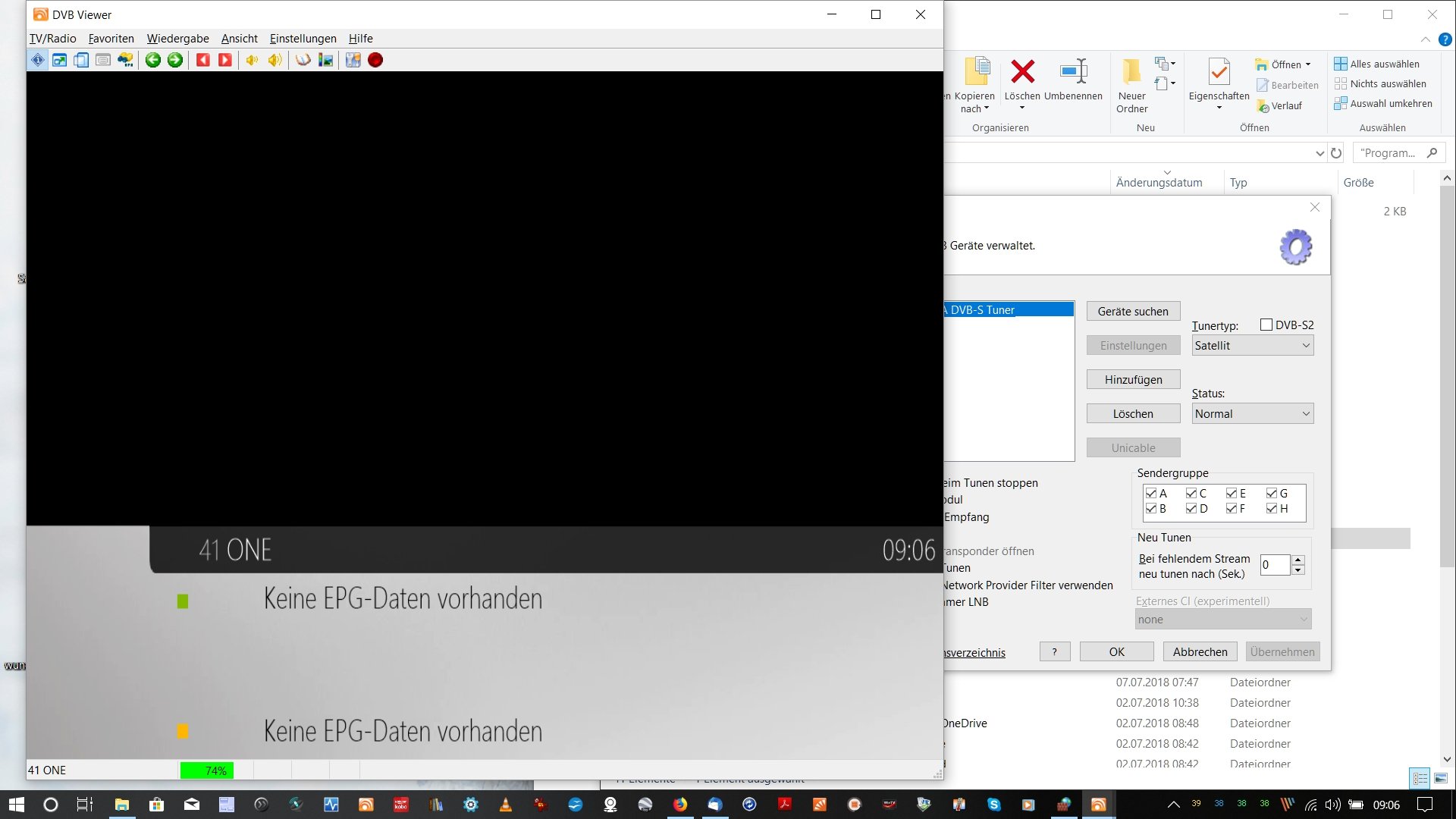Uncheck Sendergruppe B checkbox

tap(1151, 508)
